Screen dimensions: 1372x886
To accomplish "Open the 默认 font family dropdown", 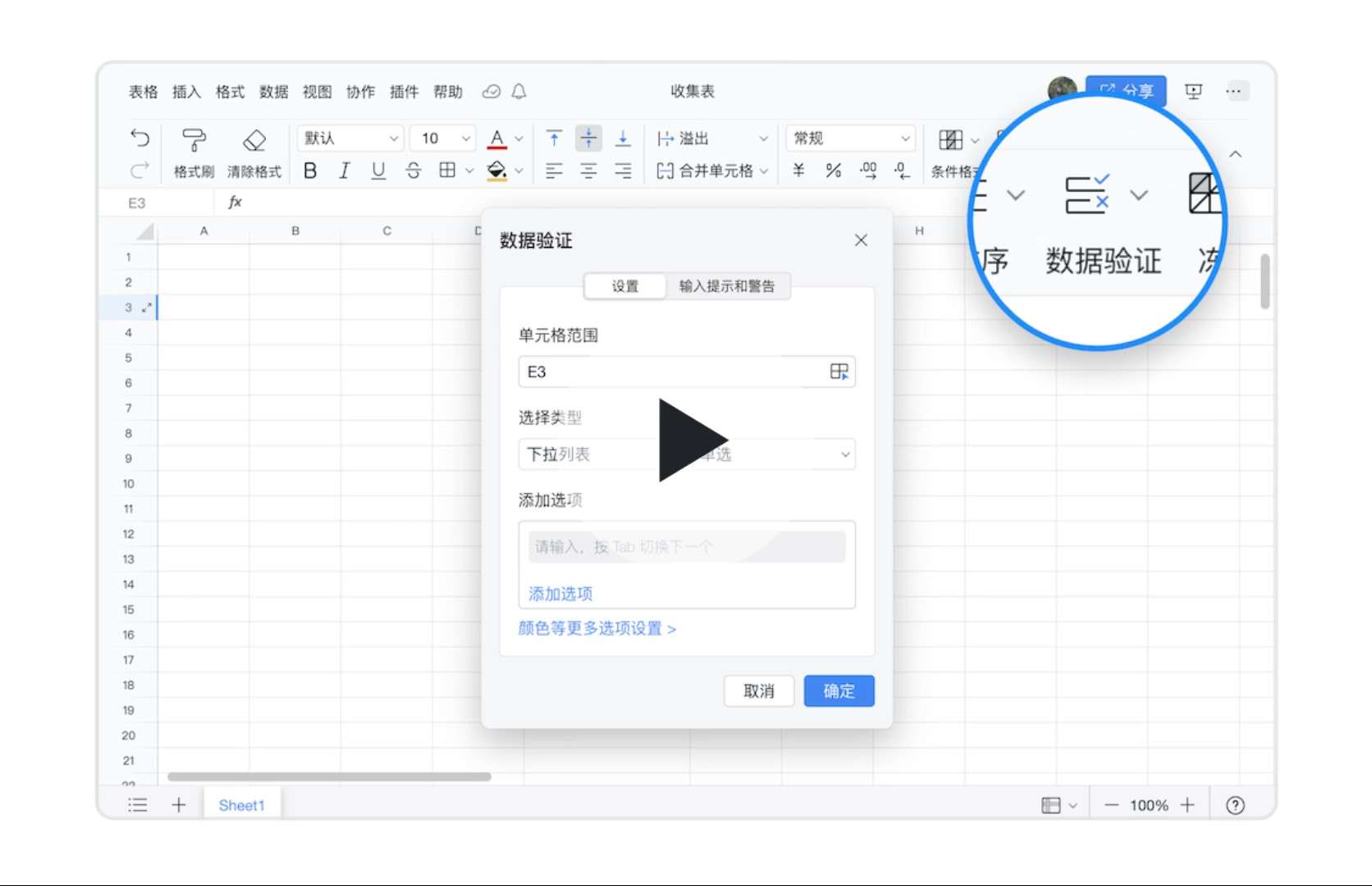I will point(350,138).
